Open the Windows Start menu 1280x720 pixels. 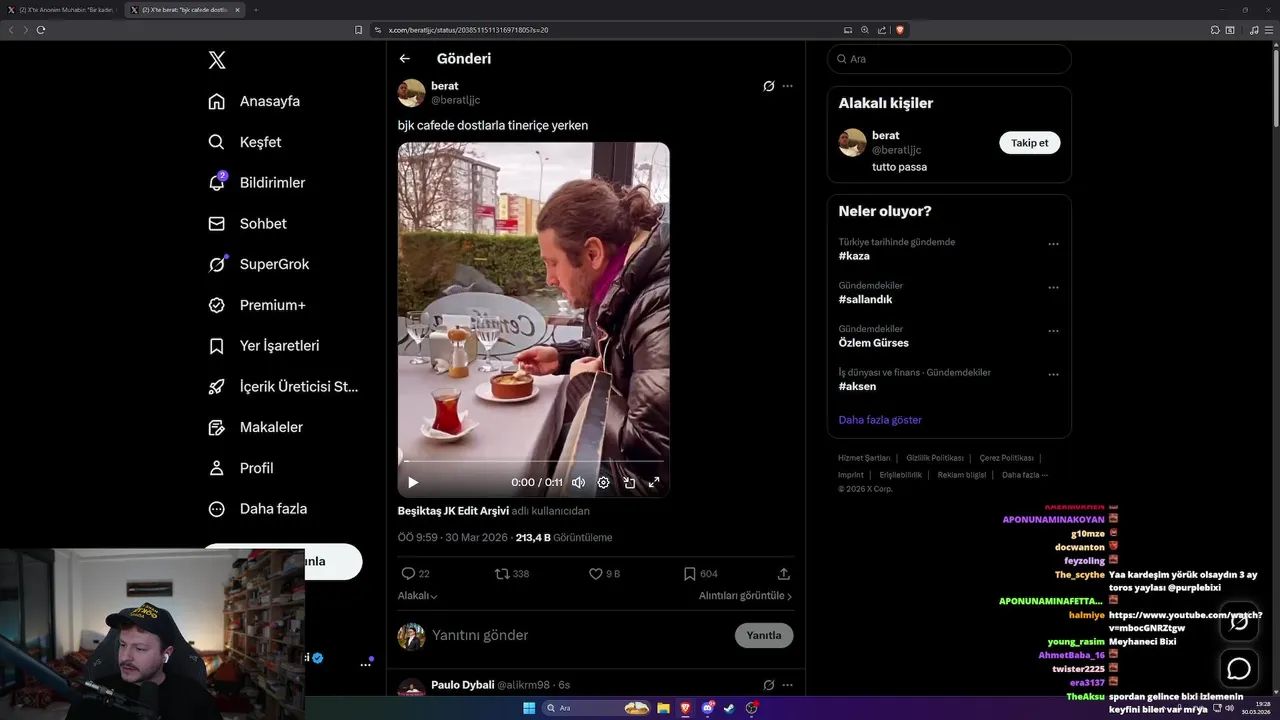coord(529,708)
